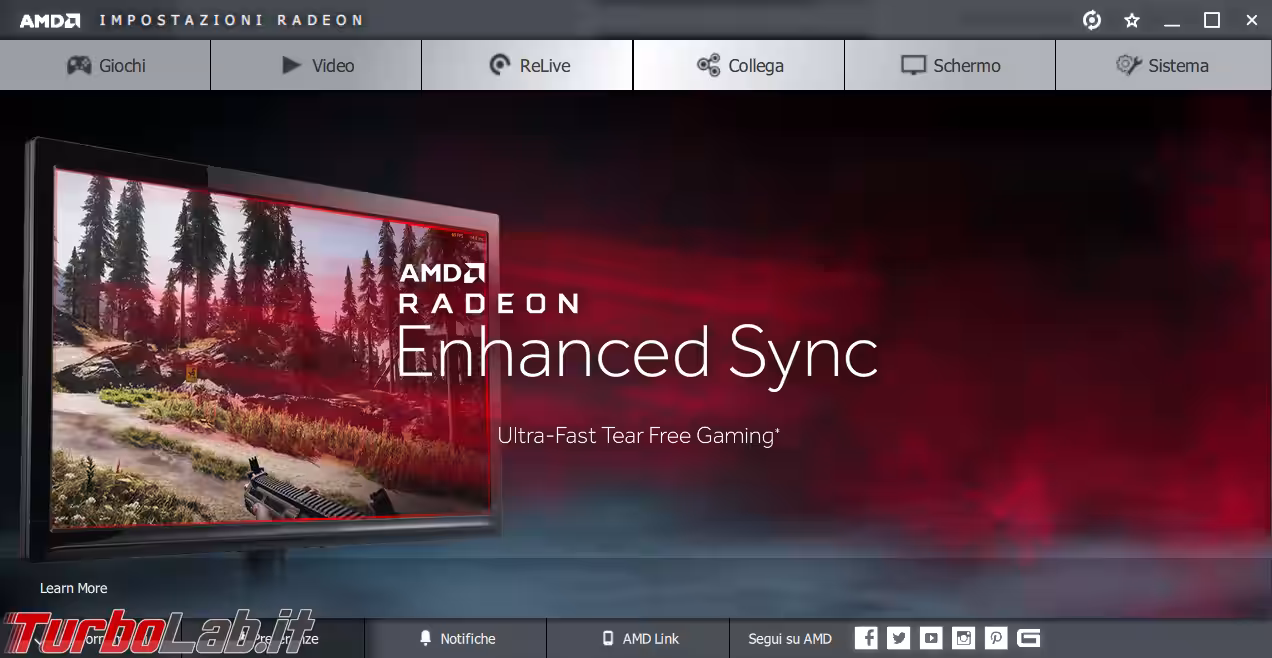This screenshot has width=1272, height=658.
Task: Click the Learn More link
Action: click(x=73, y=588)
